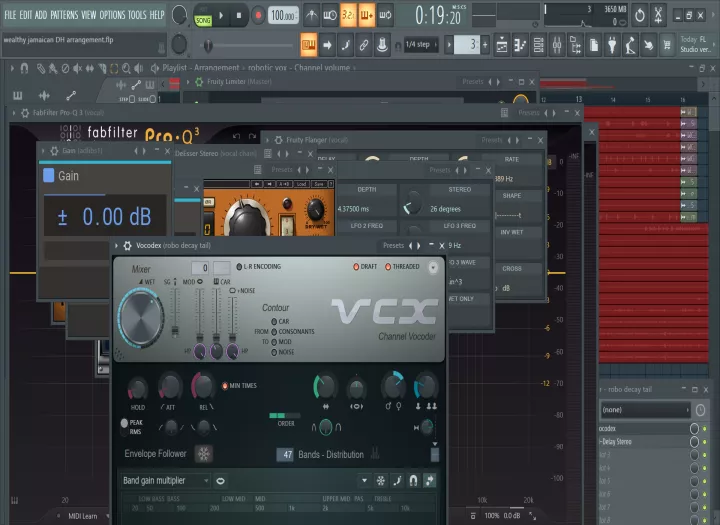Open the Browser view icon
The image size is (720, 525).
click(575, 45)
